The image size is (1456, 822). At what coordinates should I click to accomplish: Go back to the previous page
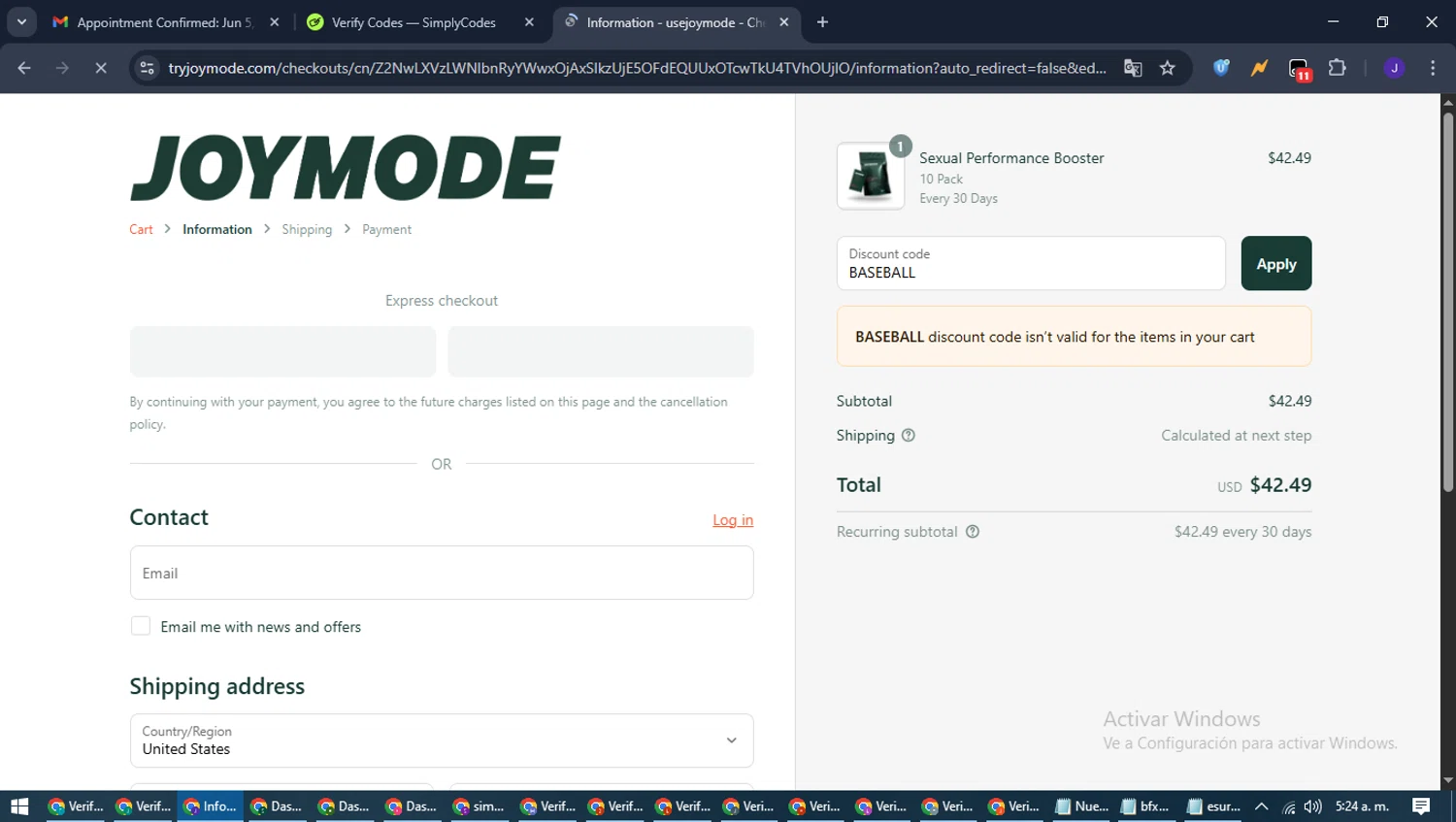[24, 68]
